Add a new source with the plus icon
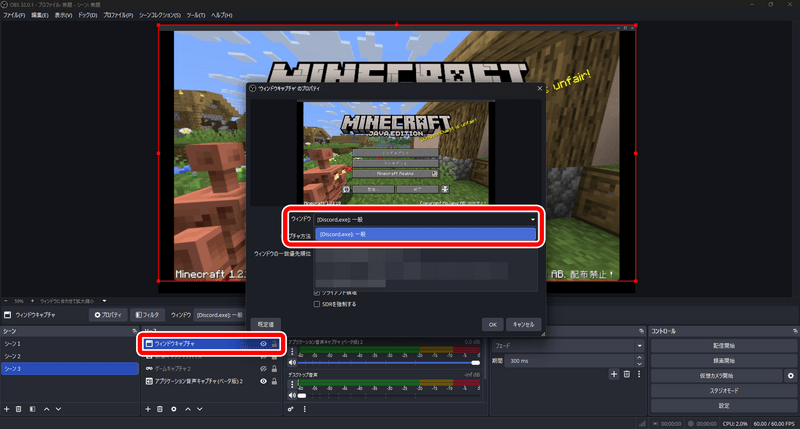The image size is (800, 429). tap(148, 409)
